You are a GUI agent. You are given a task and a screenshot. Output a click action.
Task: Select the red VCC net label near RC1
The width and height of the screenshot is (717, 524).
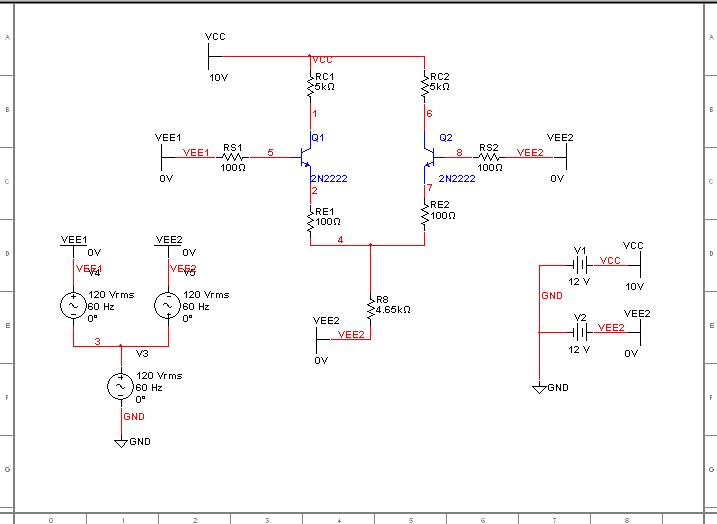pyautogui.click(x=322, y=60)
